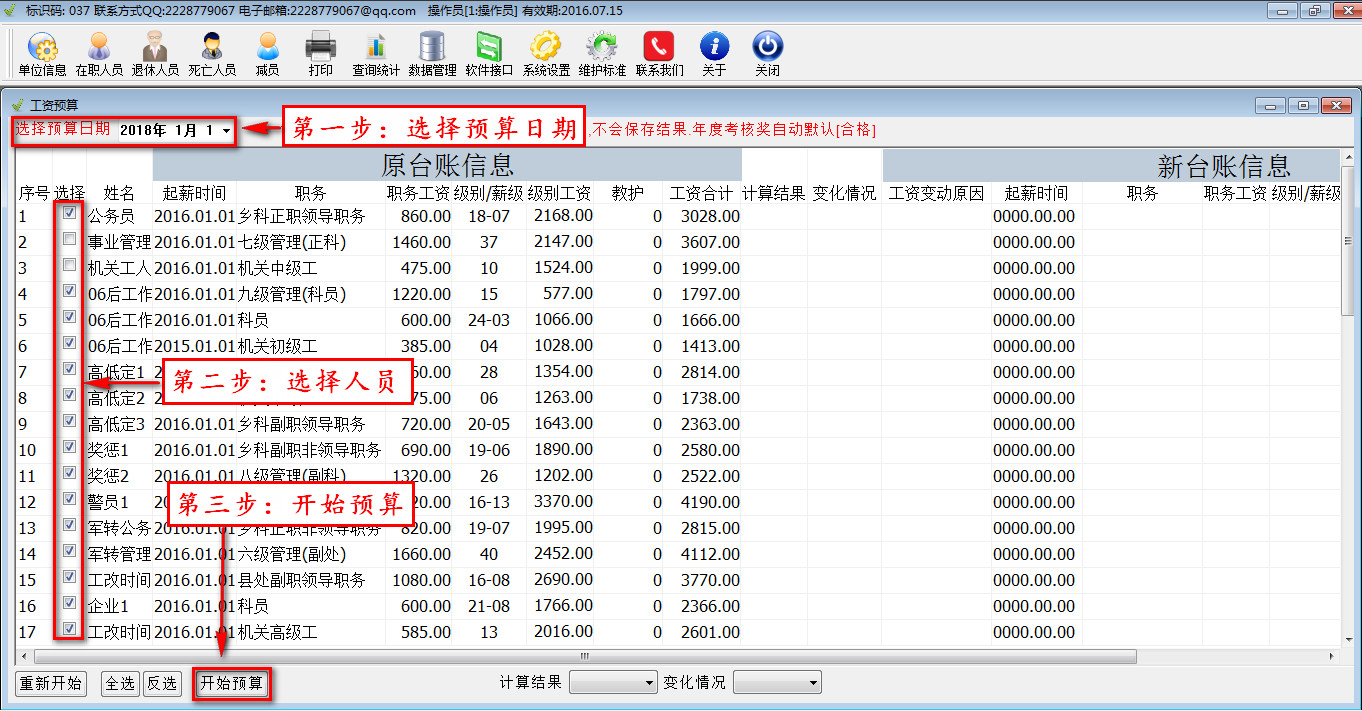Click the 工资合计 column header
The height and width of the screenshot is (711, 1362).
click(701, 193)
